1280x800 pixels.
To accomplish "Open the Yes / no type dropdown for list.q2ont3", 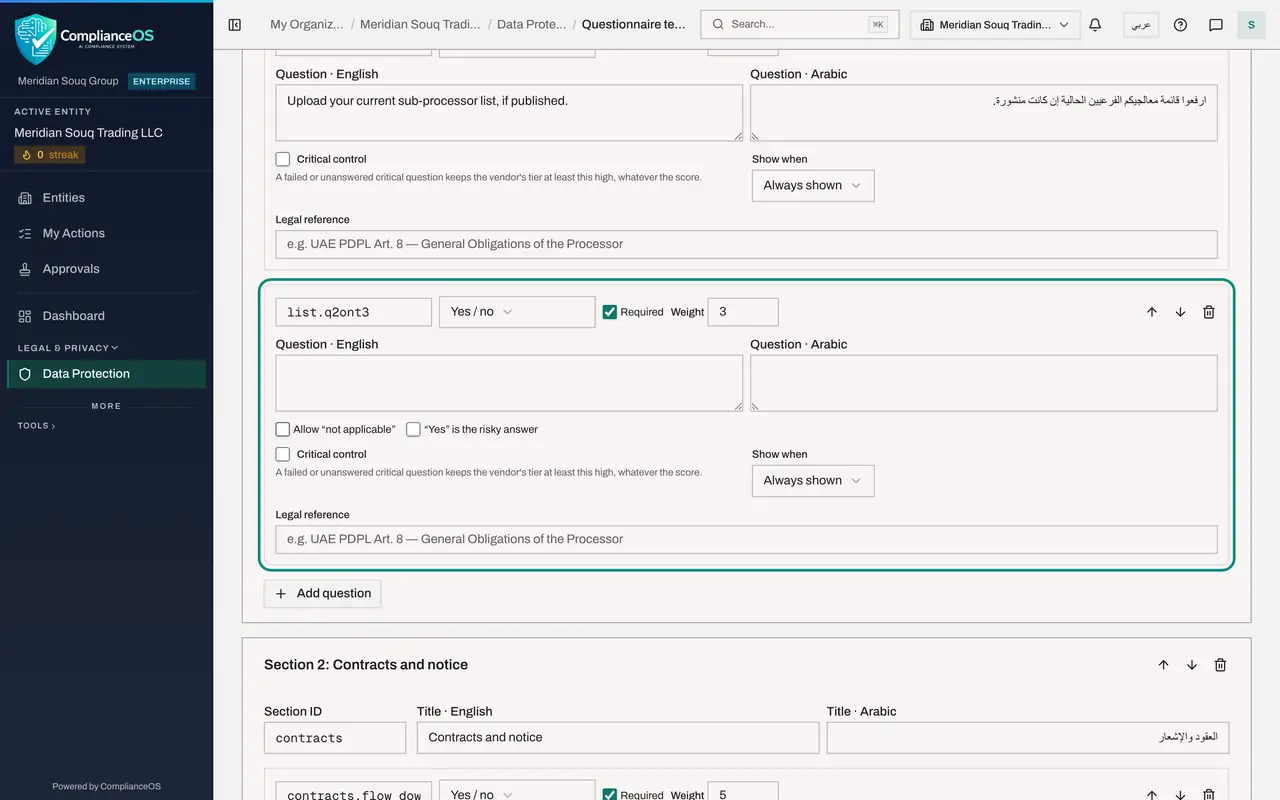I will [x=517, y=312].
